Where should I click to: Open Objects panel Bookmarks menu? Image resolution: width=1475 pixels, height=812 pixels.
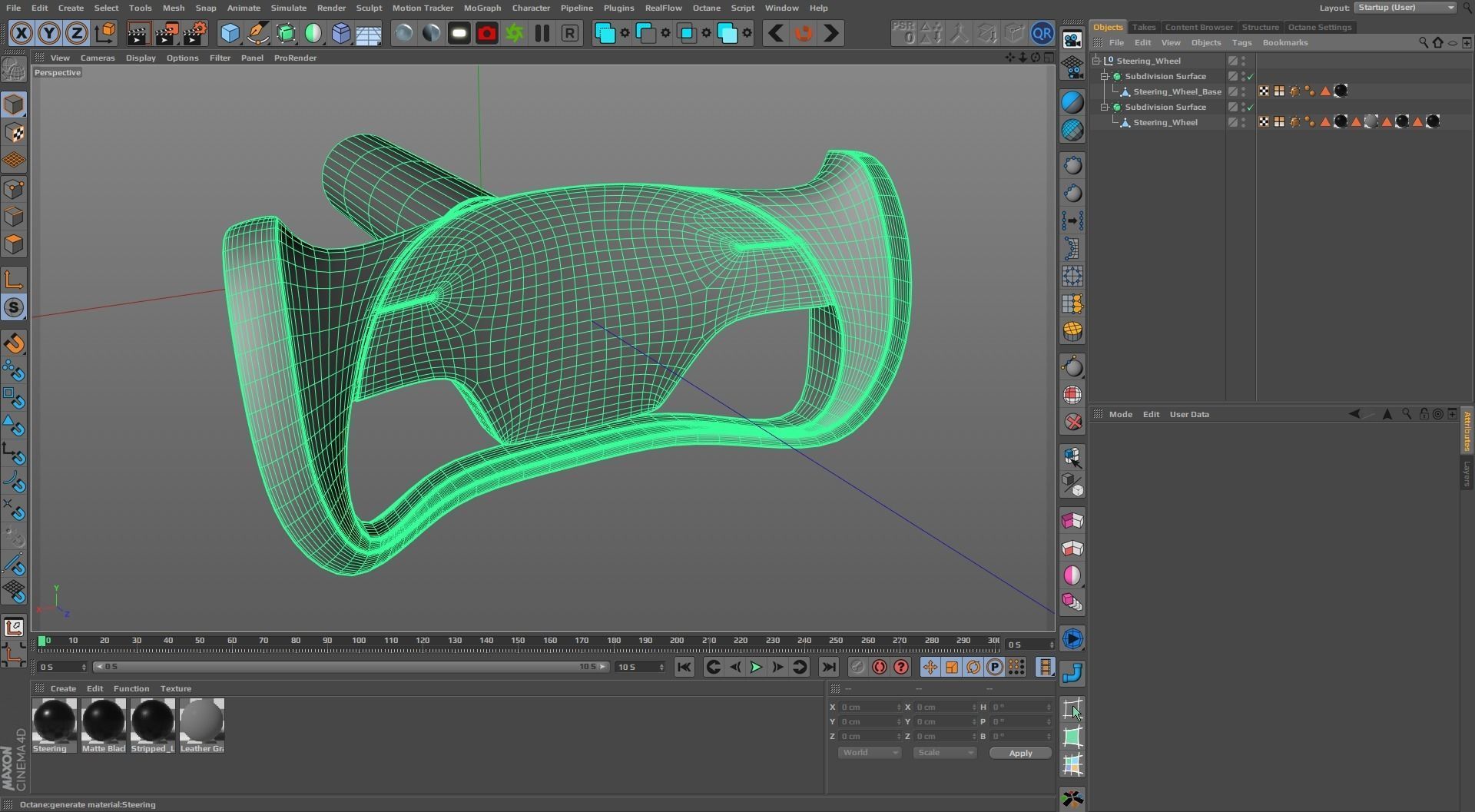pyautogui.click(x=1284, y=42)
